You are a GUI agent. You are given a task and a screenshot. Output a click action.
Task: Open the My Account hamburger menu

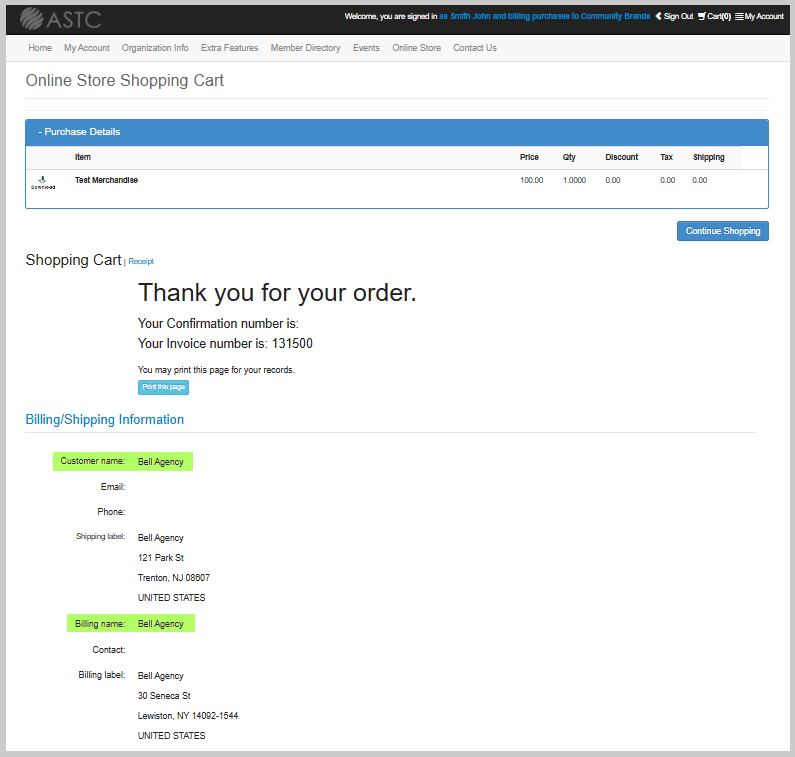click(x=759, y=16)
